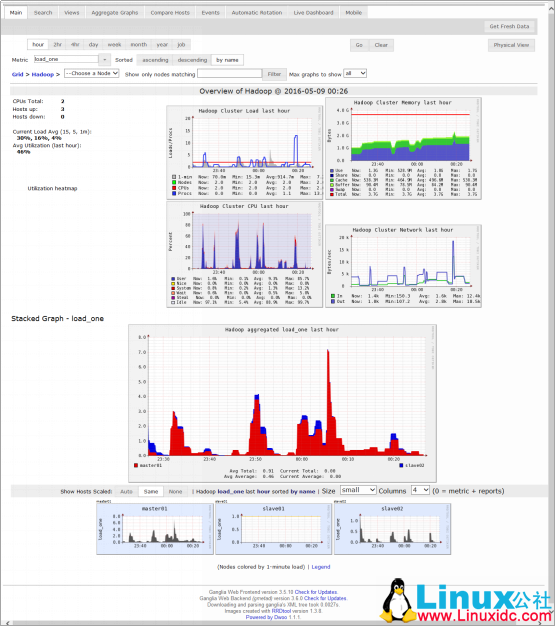Open the Views tab
Image resolution: width=556 pixels, height=626 pixels.
(72, 13)
